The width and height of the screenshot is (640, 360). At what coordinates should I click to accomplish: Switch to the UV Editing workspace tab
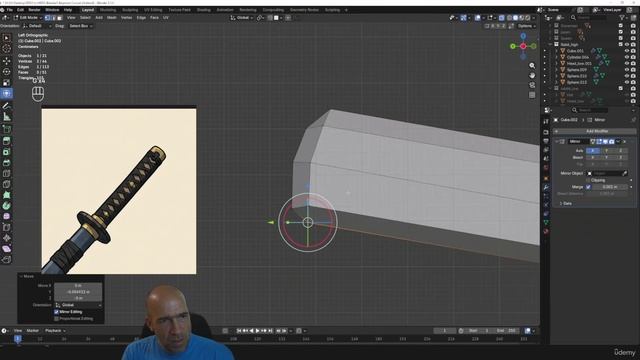(x=153, y=10)
